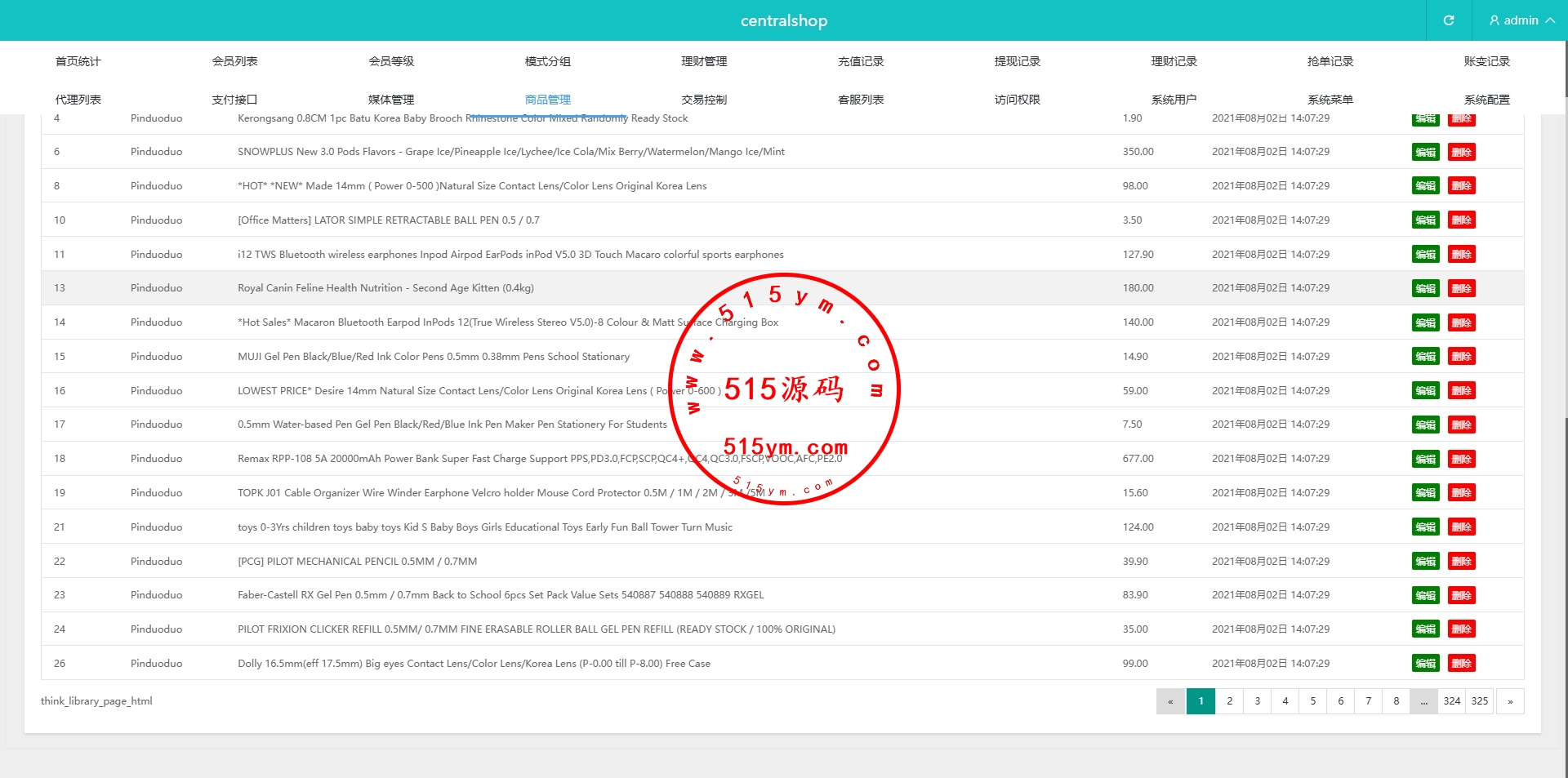
Task: Click red delete button for row 13
Action: coord(1461,288)
